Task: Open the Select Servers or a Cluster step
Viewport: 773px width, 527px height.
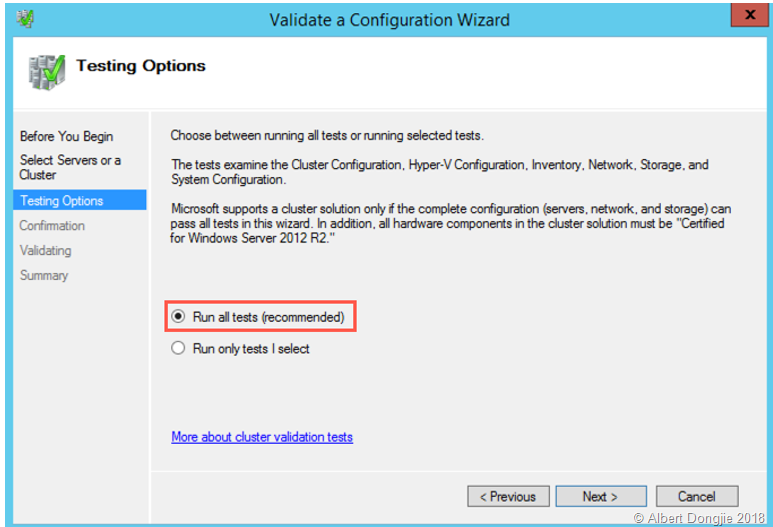Action: pyautogui.click(x=70, y=167)
